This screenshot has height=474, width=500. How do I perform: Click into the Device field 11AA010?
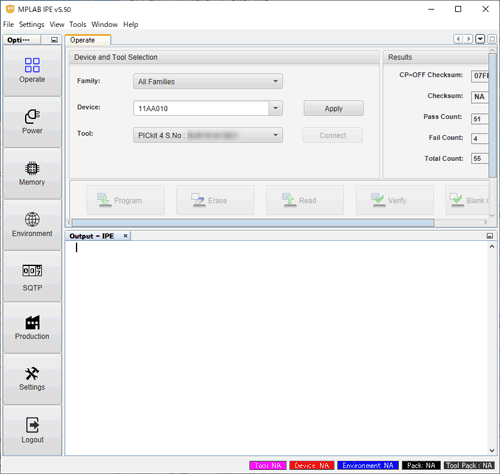[201, 108]
